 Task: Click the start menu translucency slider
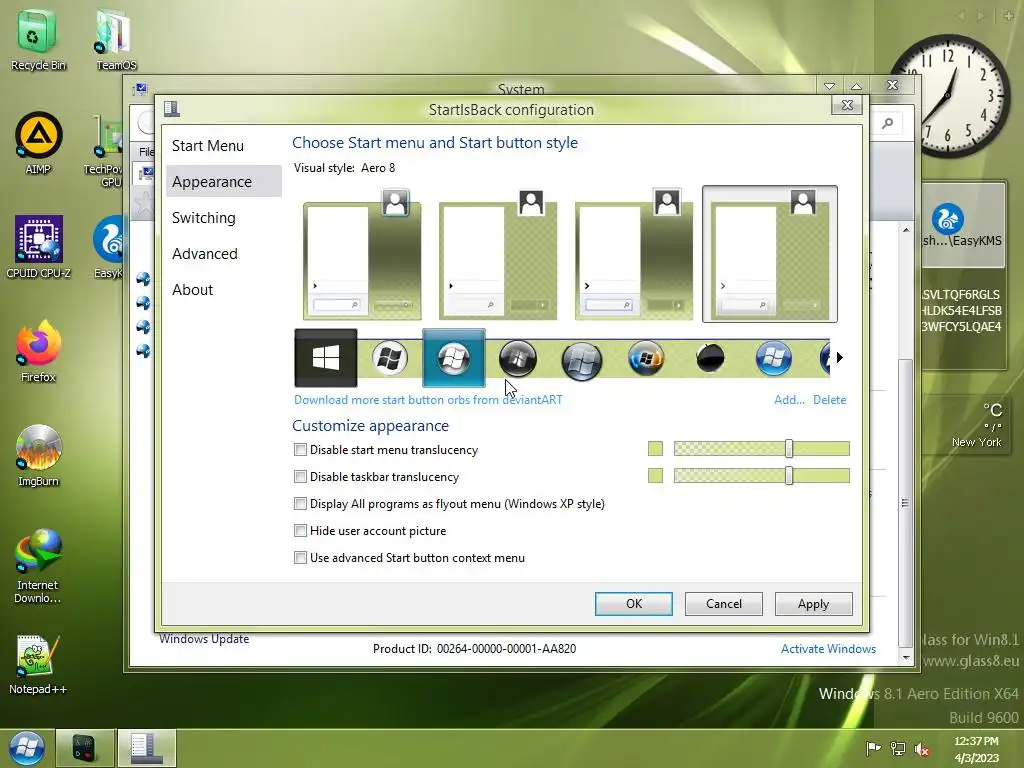[x=761, y=449]
